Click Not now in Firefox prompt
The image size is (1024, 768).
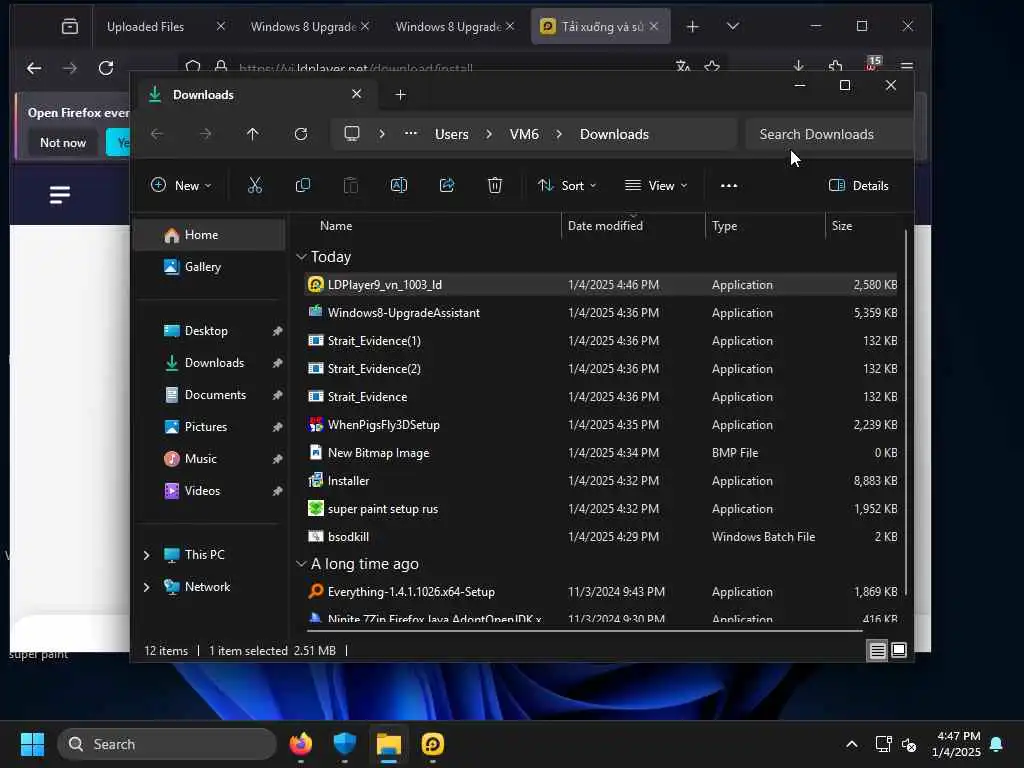pyautogui.click(x=63, y=142)
